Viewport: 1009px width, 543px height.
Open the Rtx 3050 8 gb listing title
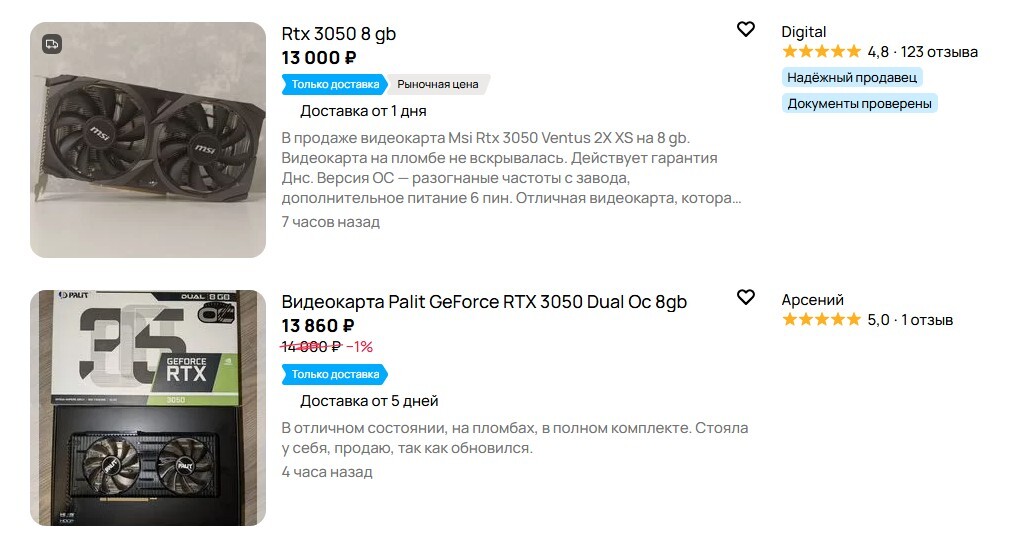(338, 34)
